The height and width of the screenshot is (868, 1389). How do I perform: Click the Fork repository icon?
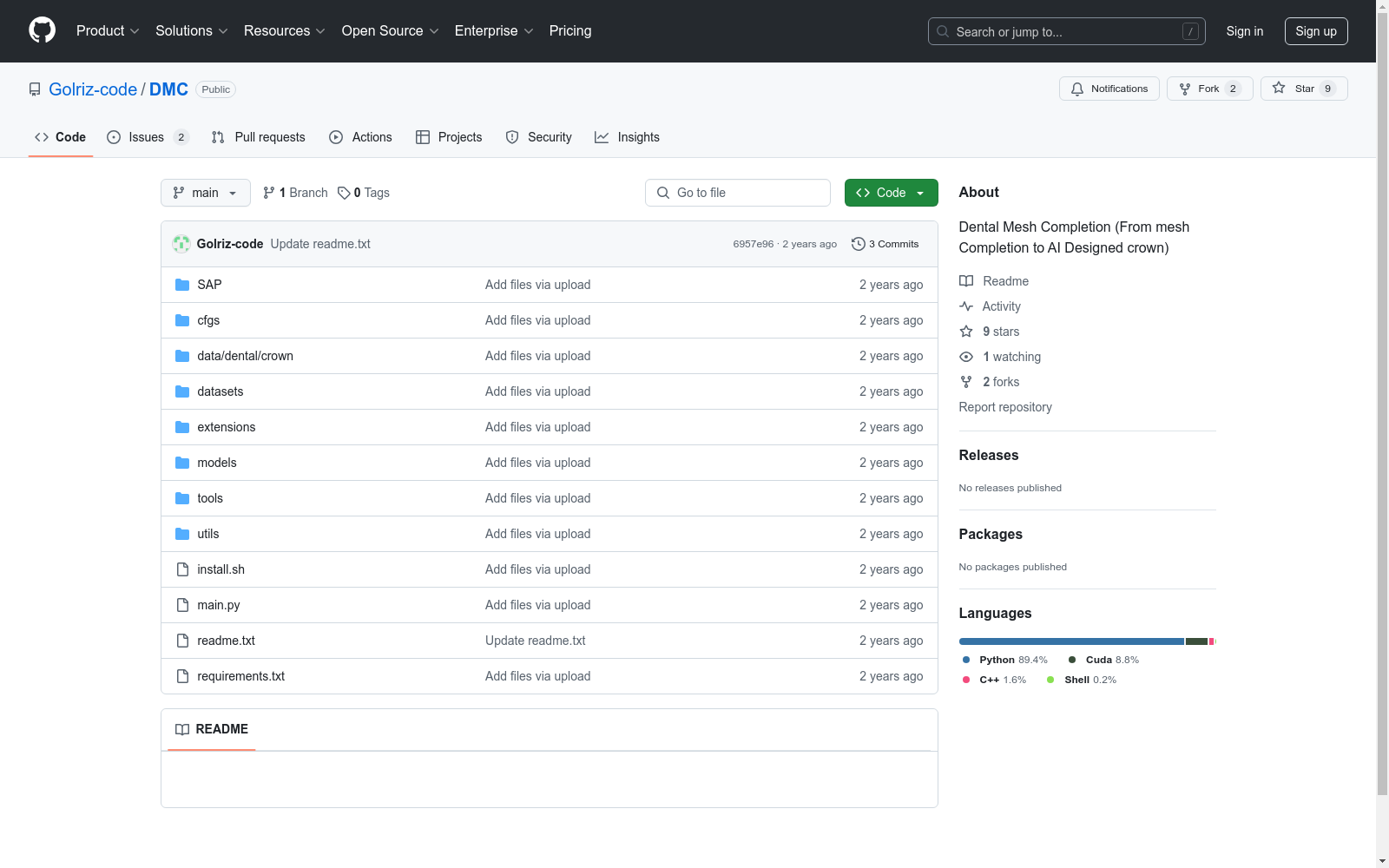(x=1185, y=89)
